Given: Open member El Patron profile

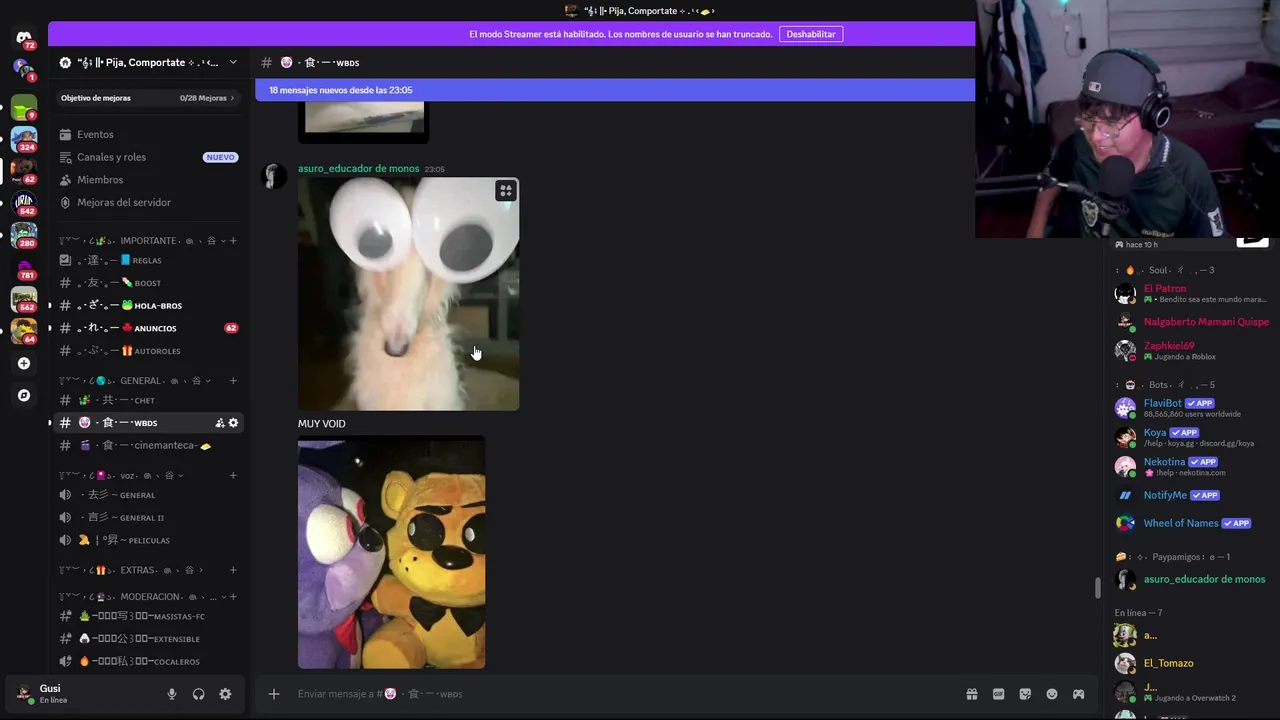Looking at the screenshot, I should [x=1192, y=293].
